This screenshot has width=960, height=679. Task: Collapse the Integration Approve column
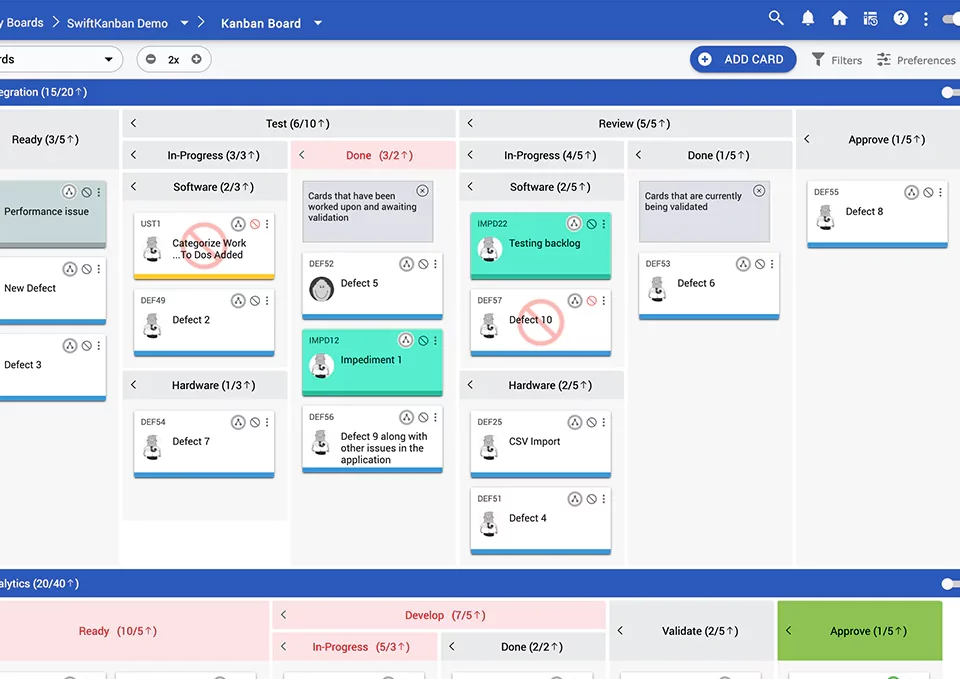(x=807, y=139)
